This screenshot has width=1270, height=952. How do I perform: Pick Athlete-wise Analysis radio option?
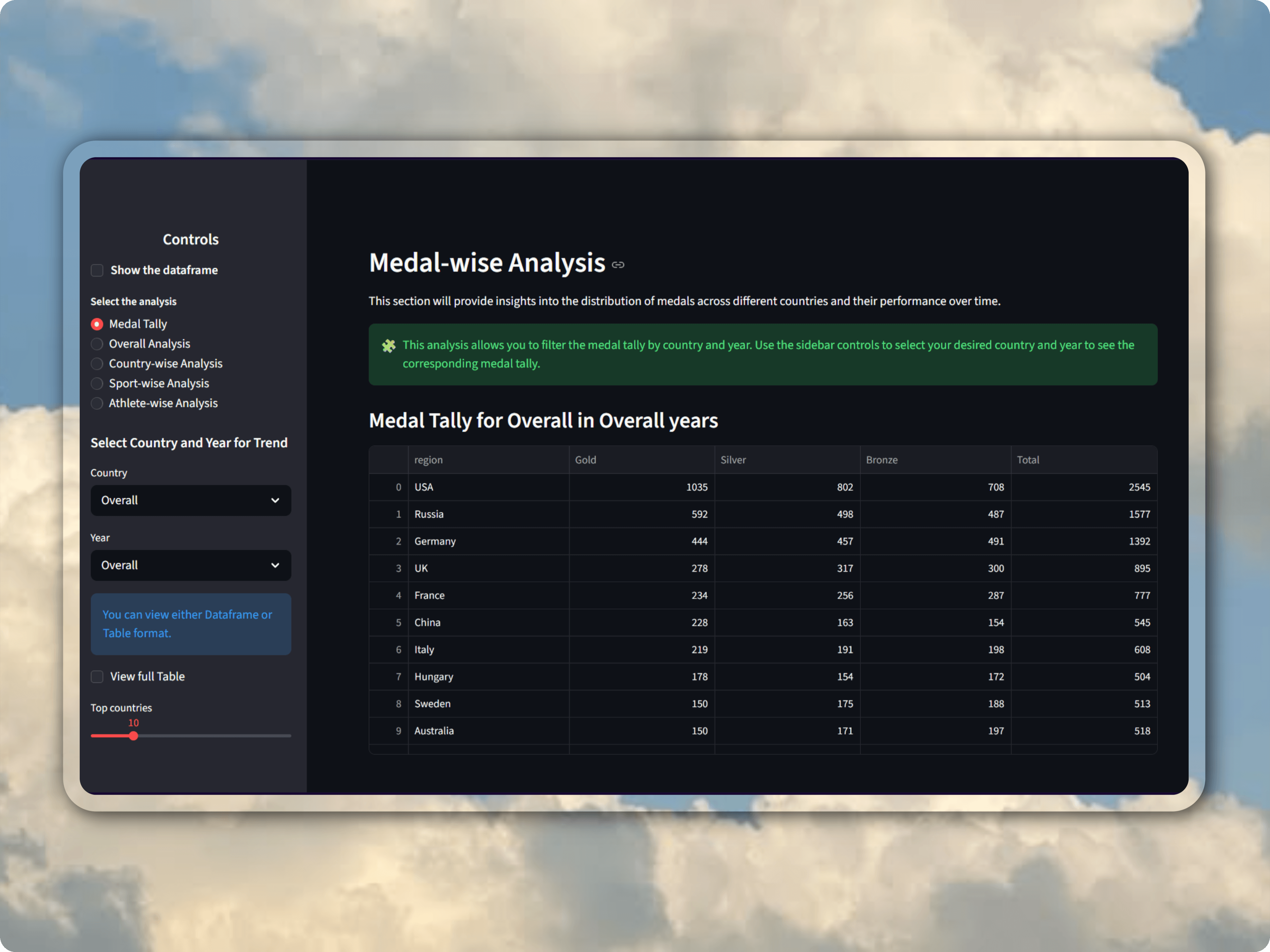97,403
